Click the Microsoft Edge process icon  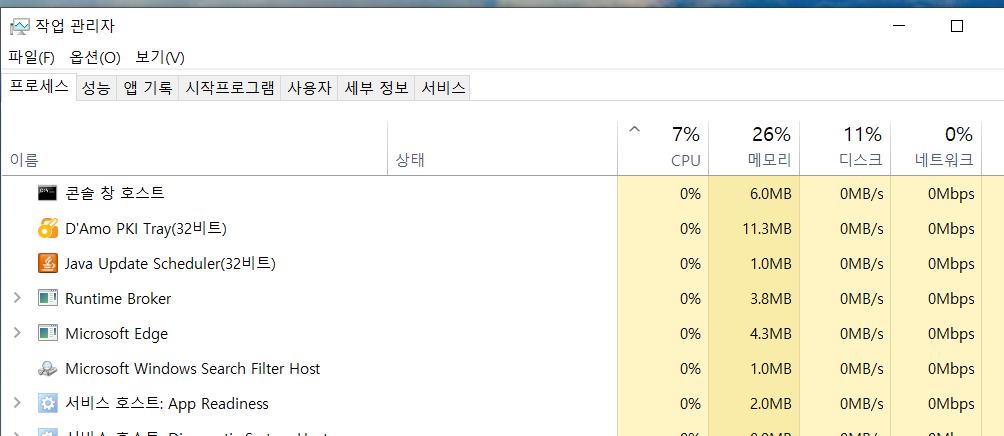tap(48, 334)
